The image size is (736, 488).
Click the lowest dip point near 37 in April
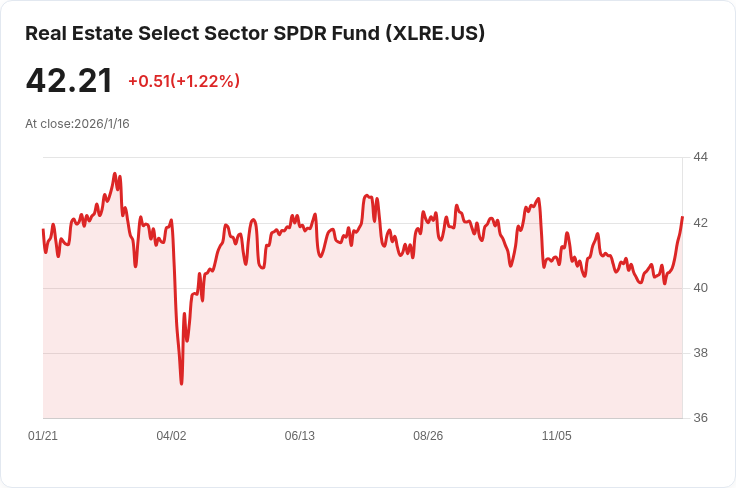[x=182, y=383]
